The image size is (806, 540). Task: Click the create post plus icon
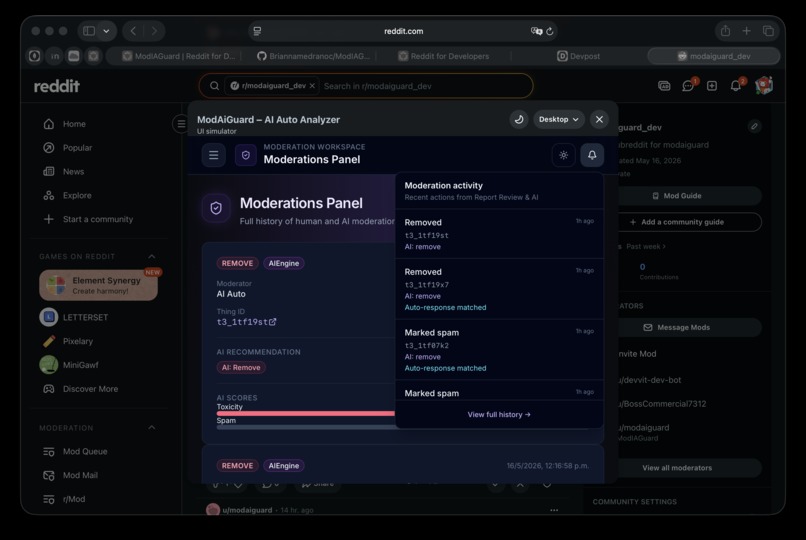click(712, 86)
